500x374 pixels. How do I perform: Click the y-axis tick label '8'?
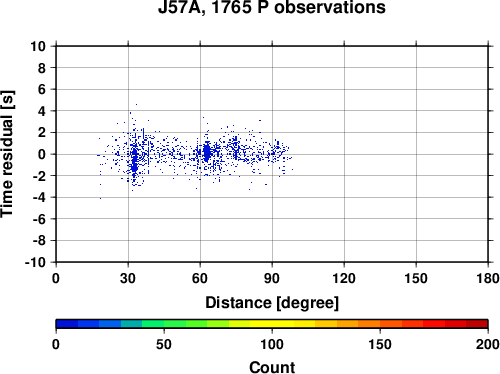point(42,68)
